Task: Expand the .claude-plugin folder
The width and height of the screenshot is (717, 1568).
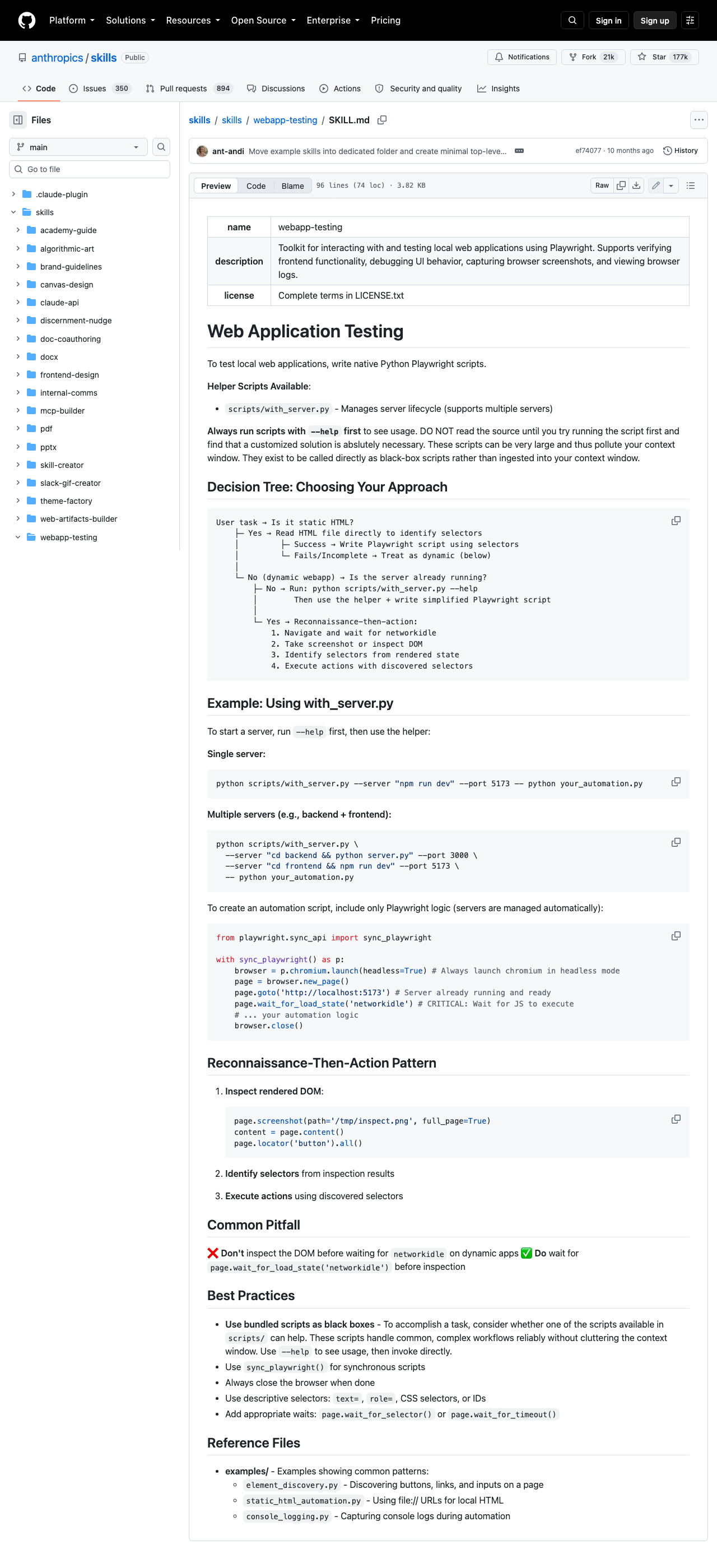Action: (x=13, y=194)
